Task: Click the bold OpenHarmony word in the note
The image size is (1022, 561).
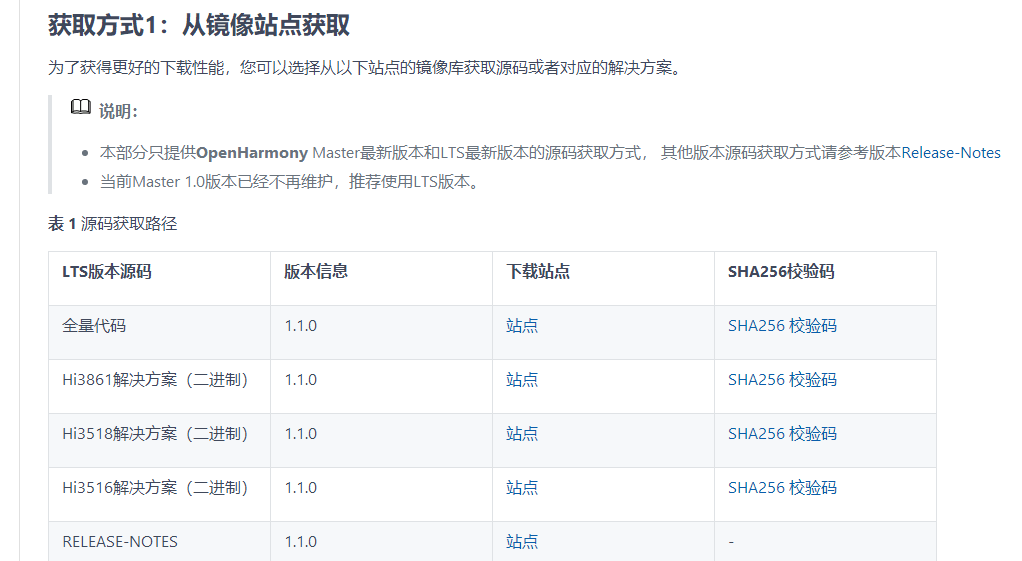Action: pyautogui.click(x=252, y=152)
